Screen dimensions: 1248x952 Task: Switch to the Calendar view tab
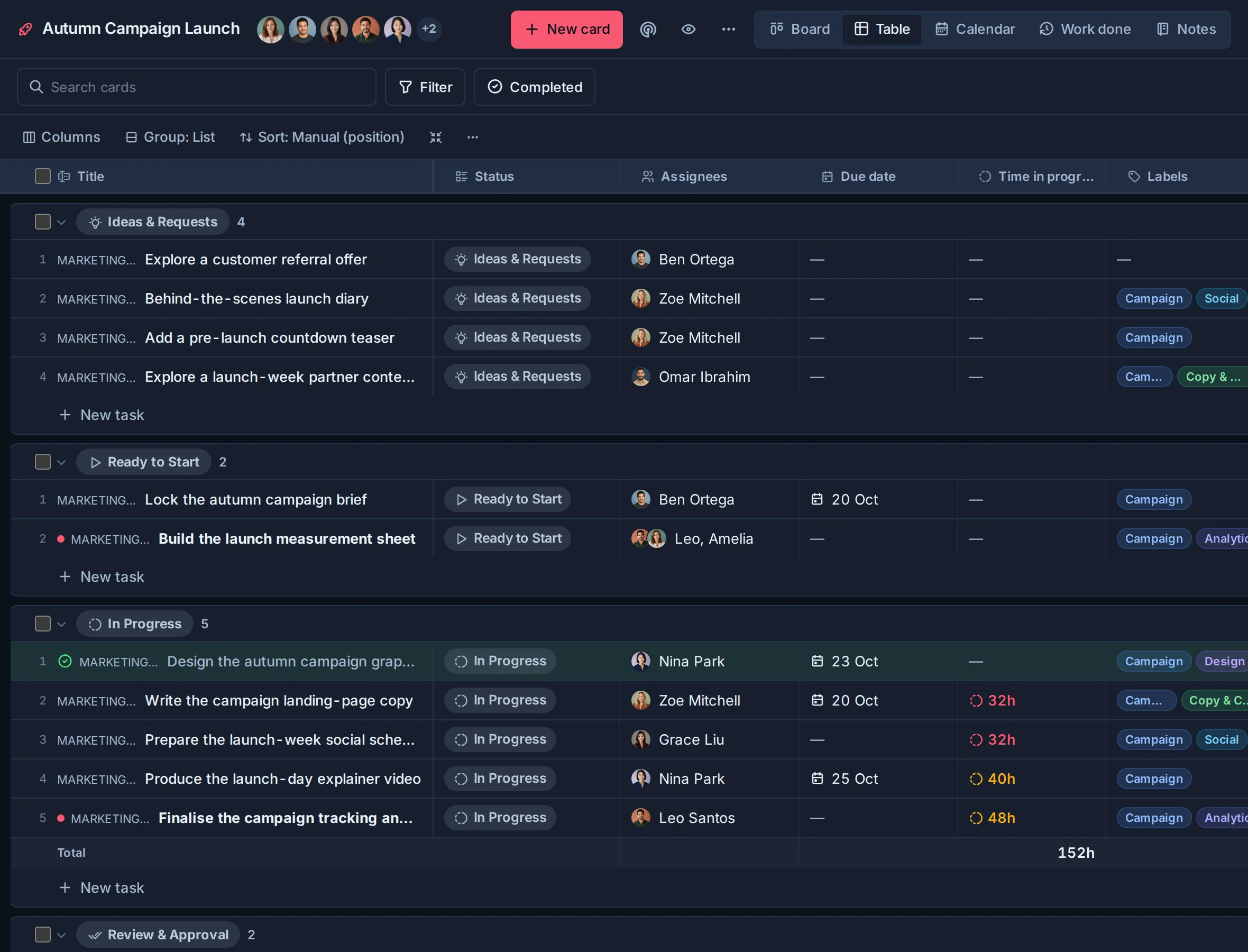(x=975, y=29)
